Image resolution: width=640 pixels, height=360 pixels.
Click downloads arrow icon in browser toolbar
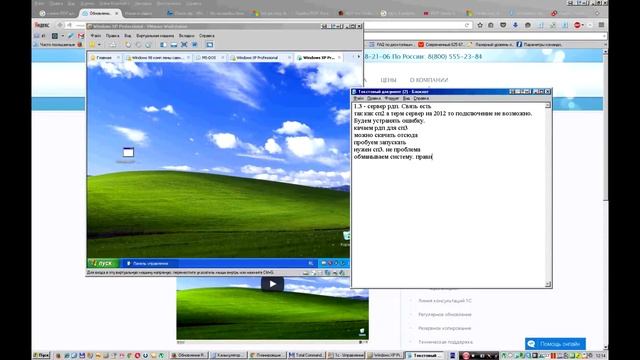[516, 25]
